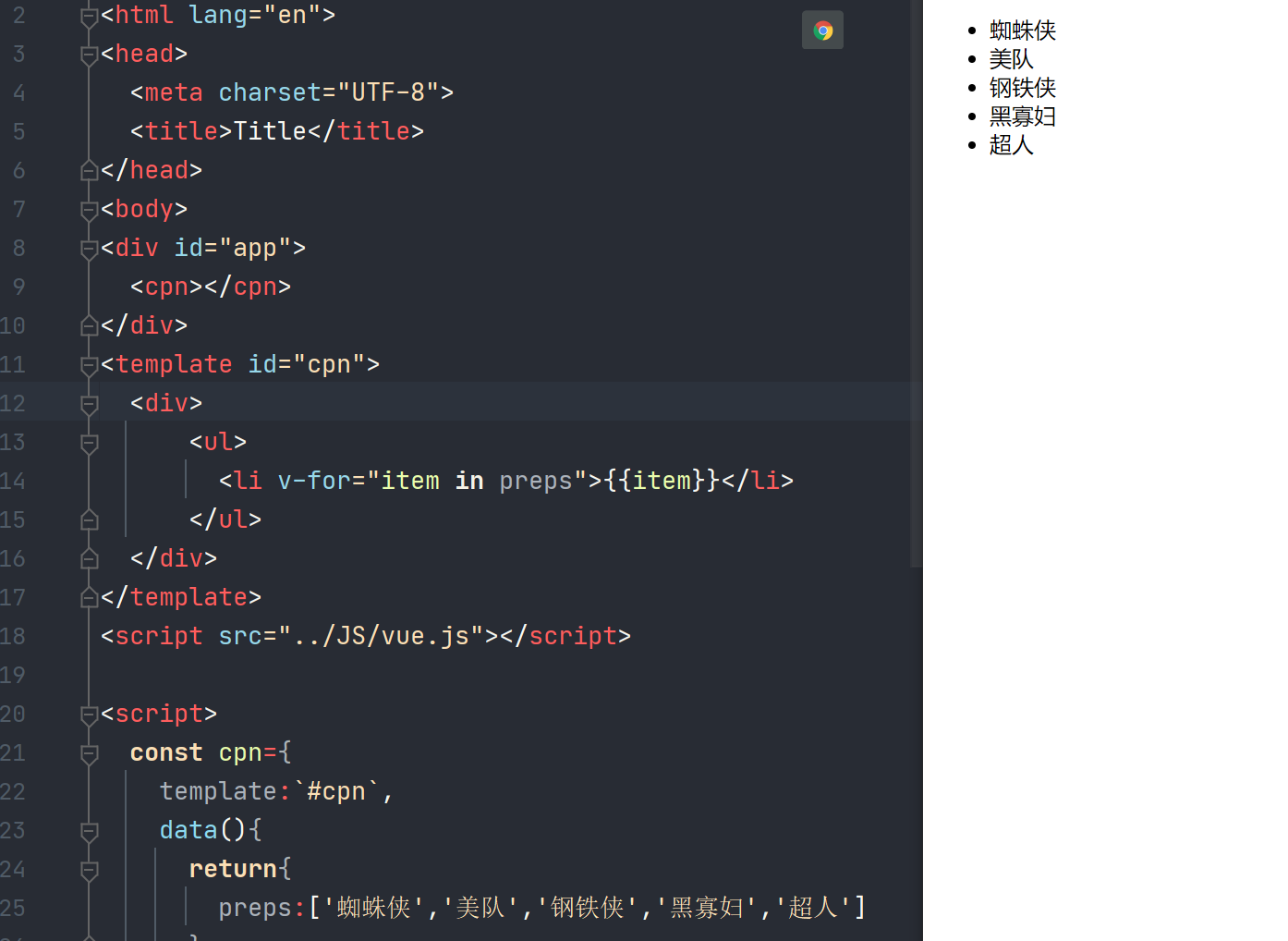The image size is (1288, 941).
Task: Click 超人 in the browser list
Action: click(x=1012, y=145)
